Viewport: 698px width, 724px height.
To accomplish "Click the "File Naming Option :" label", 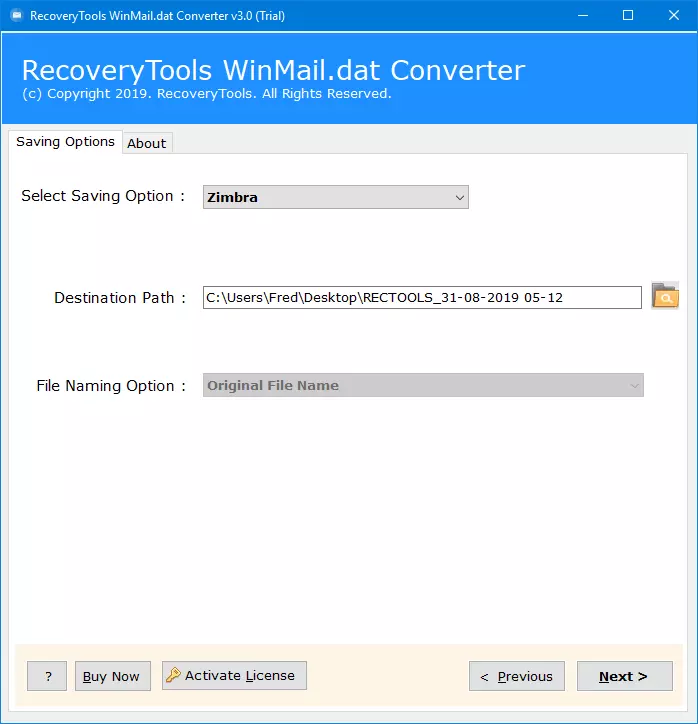I will point(111,386).
